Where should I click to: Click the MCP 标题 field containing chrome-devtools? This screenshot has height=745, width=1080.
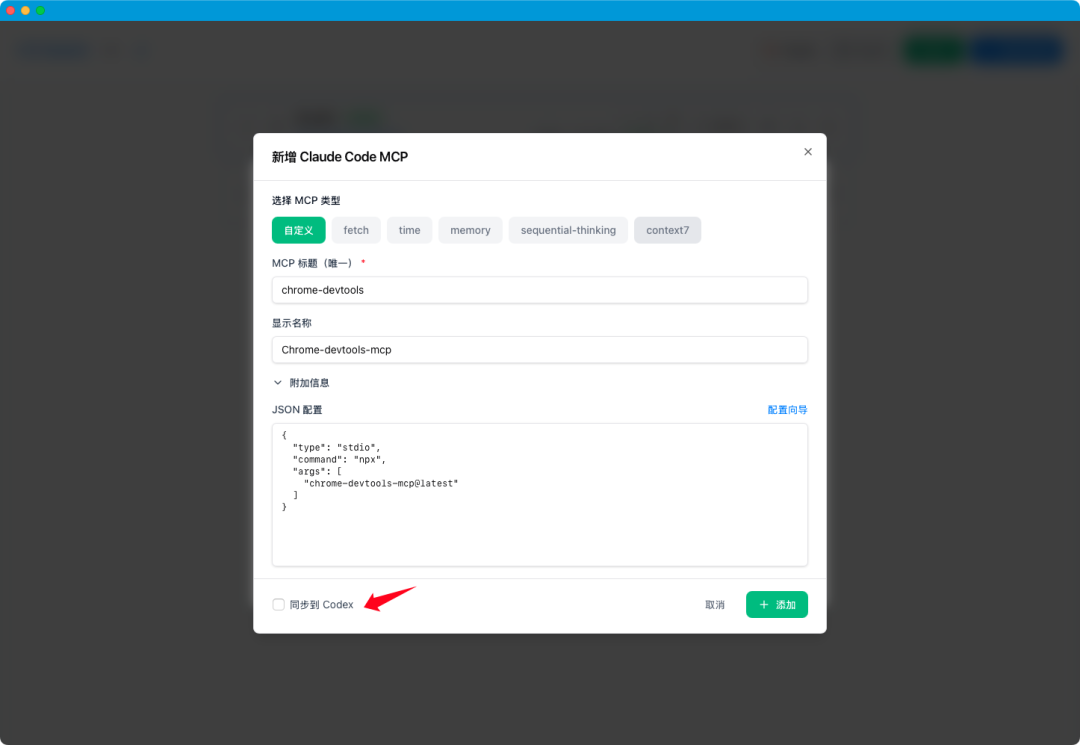coord(539,290)
